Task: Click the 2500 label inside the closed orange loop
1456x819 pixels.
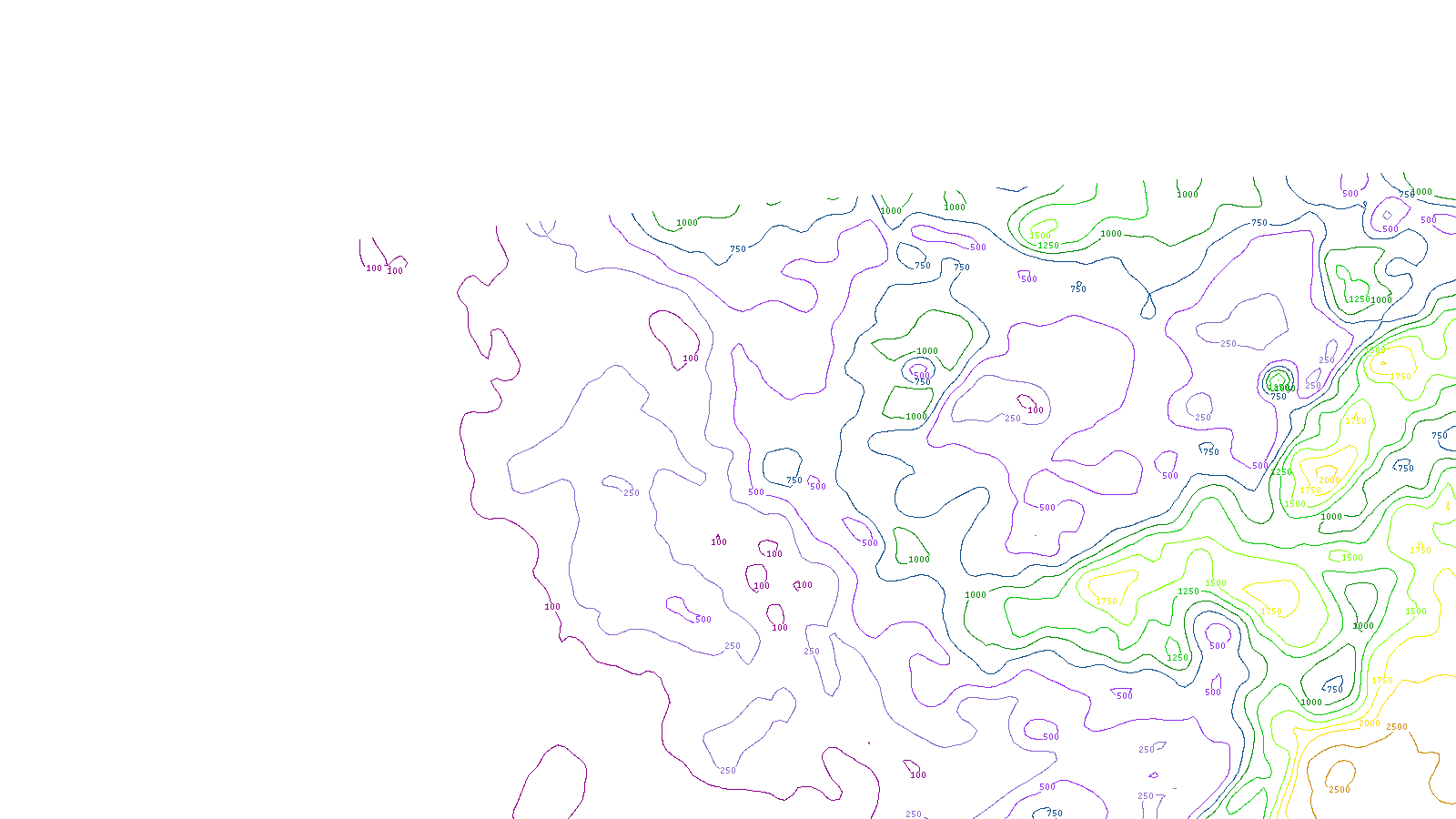Action: coord(1339,790)
